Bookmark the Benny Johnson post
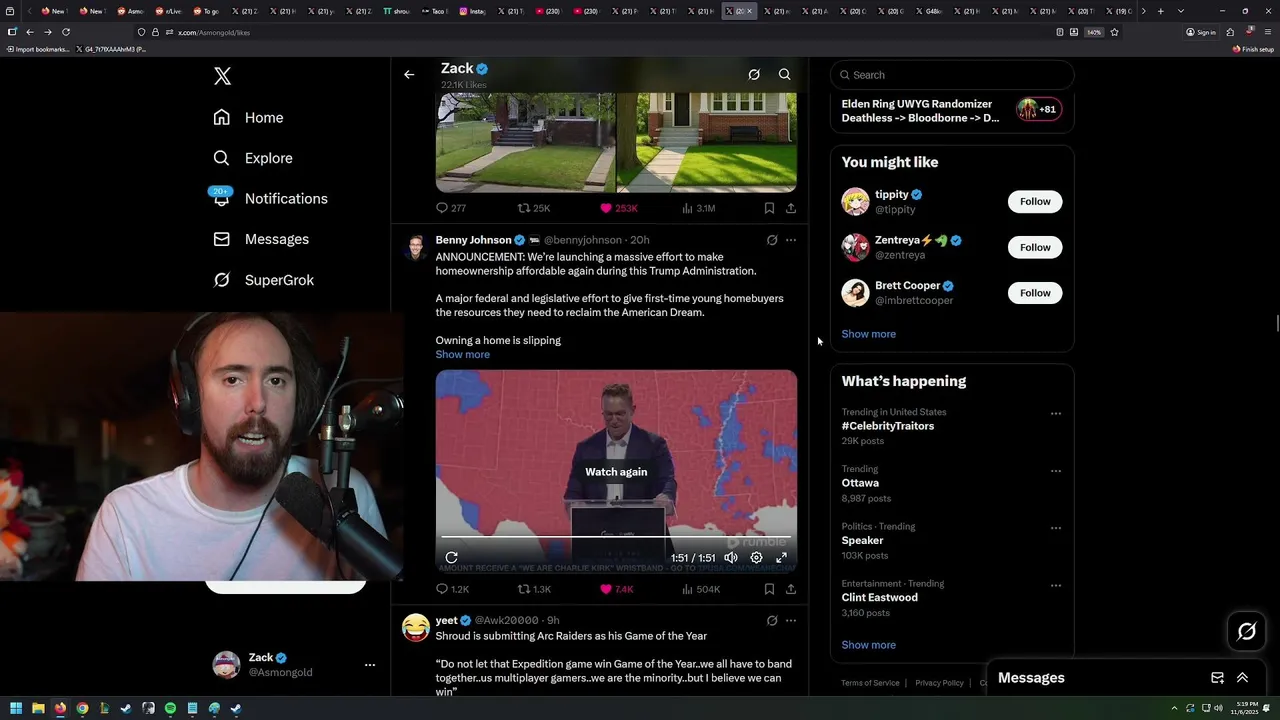Image resolution: width=1280 pixels, height=720 pixels. pyautogui.click(x=769, y=589)
